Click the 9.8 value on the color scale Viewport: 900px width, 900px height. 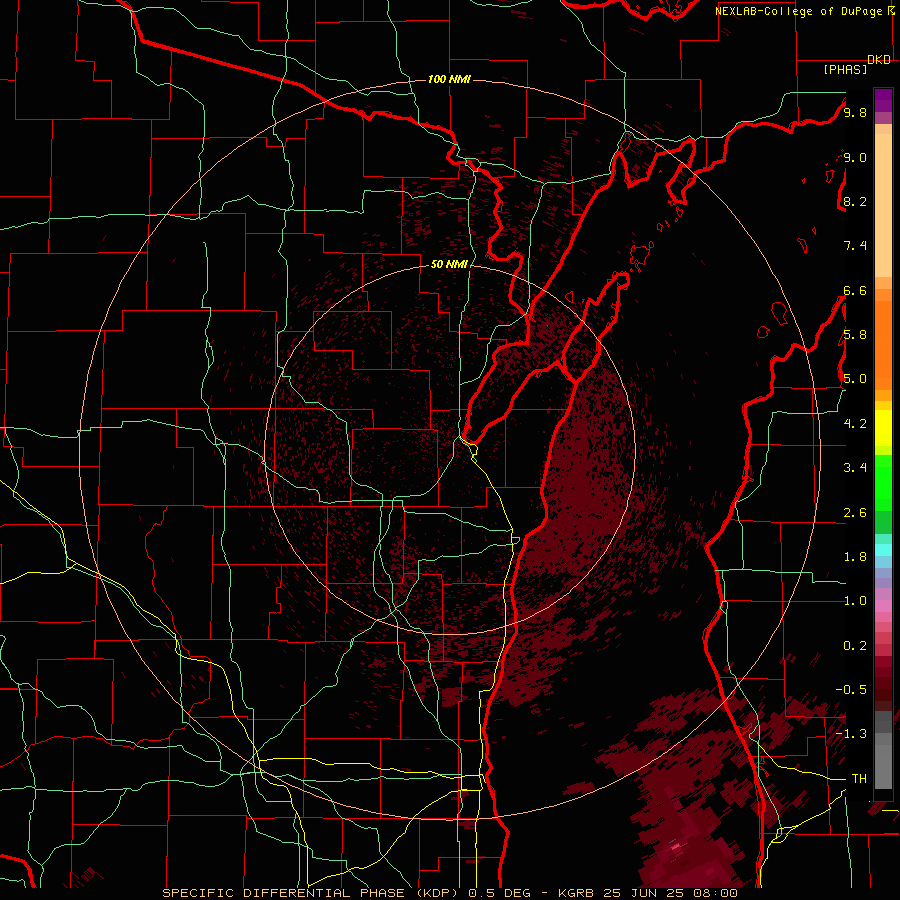(x=855, y=112)
